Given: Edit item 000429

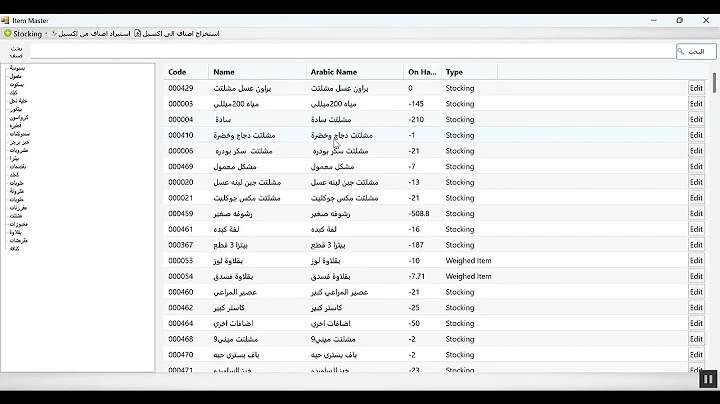Looking at the screenshot, I should (696, 88).
